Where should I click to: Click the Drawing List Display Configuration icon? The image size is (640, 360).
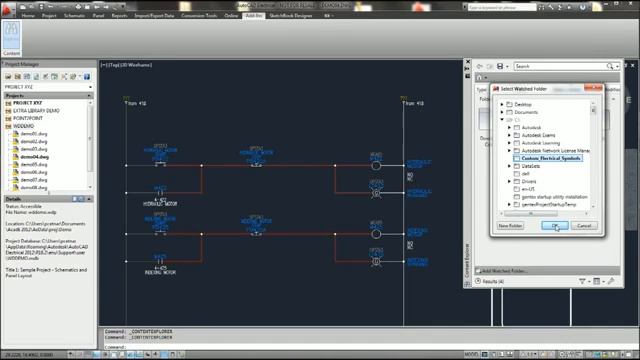(x=64, y=77)
